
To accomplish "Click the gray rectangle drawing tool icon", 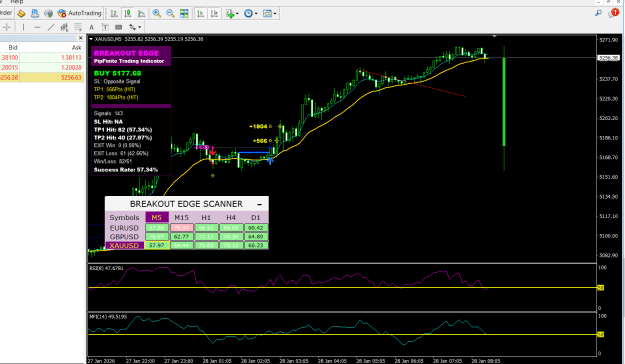I will (118, 27).
